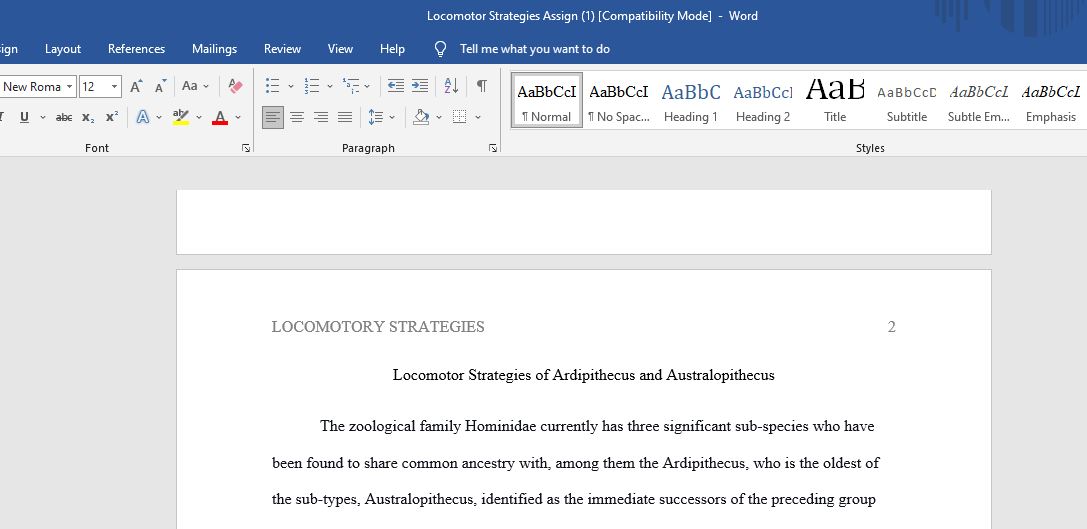Switch to the Mailings tab

pyautogui.click(x=214, y=49)
